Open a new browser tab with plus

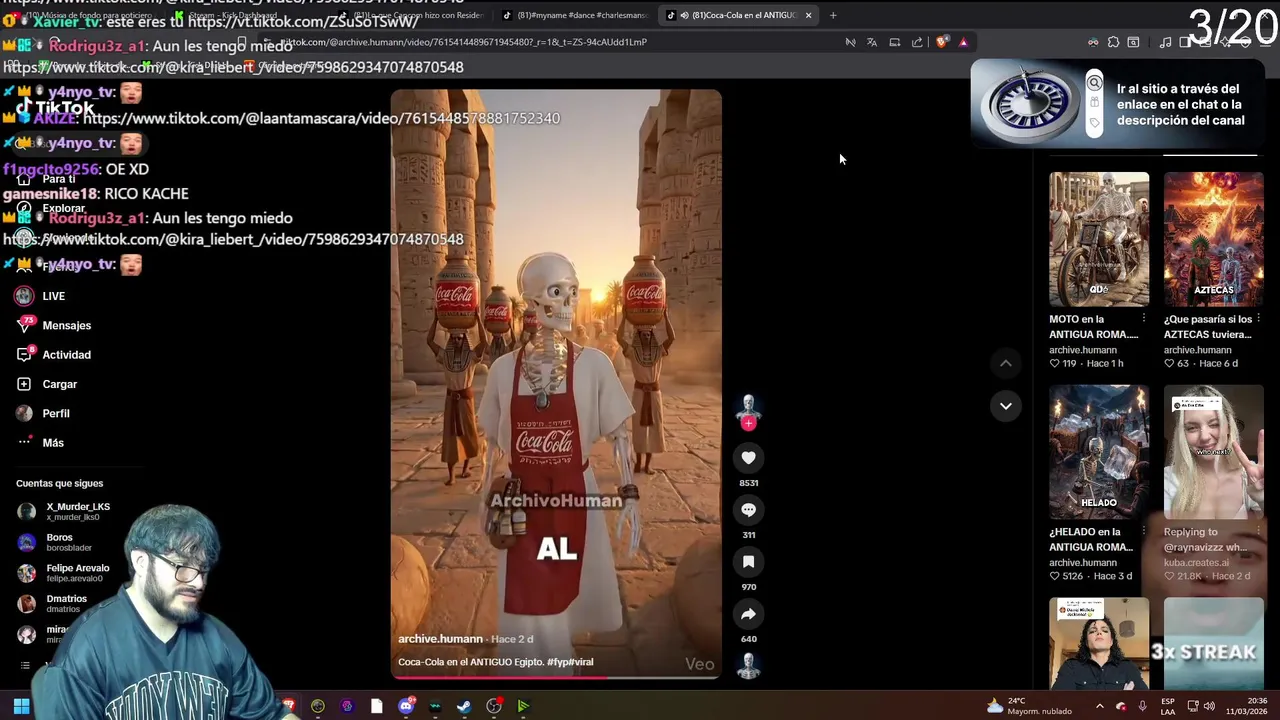(832, 15)
